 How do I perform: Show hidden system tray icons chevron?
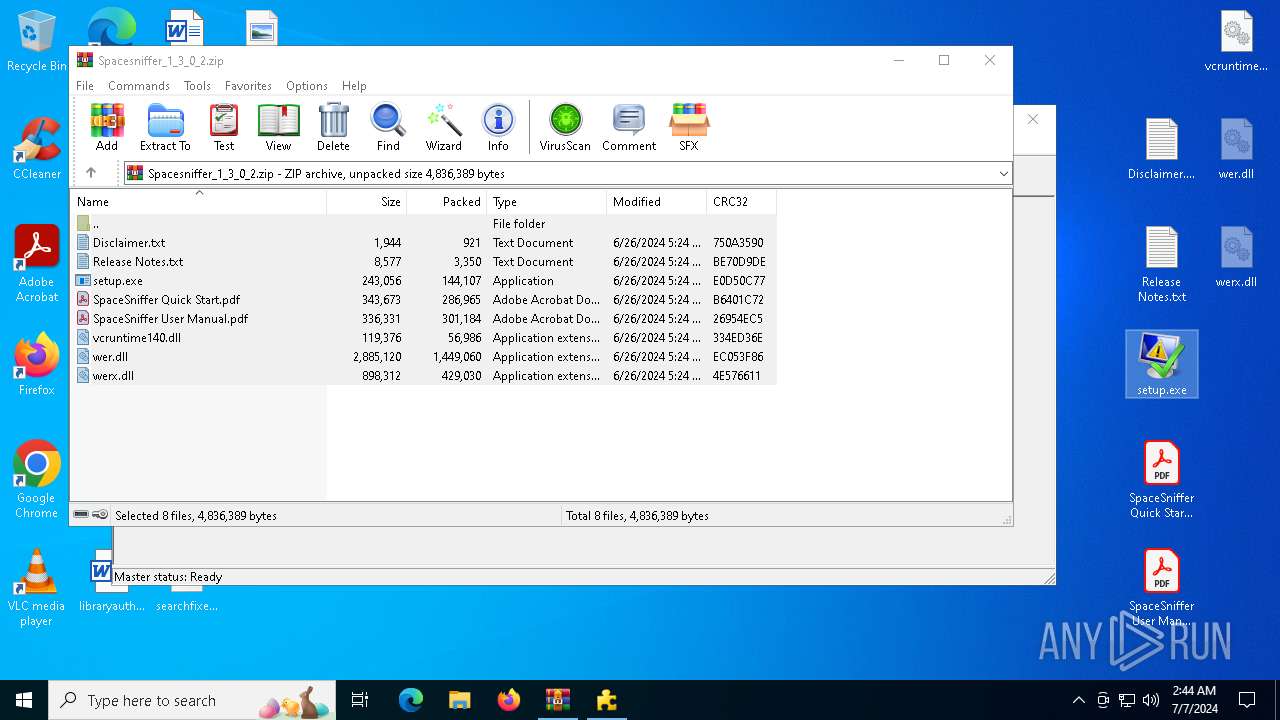point(1078,700)
